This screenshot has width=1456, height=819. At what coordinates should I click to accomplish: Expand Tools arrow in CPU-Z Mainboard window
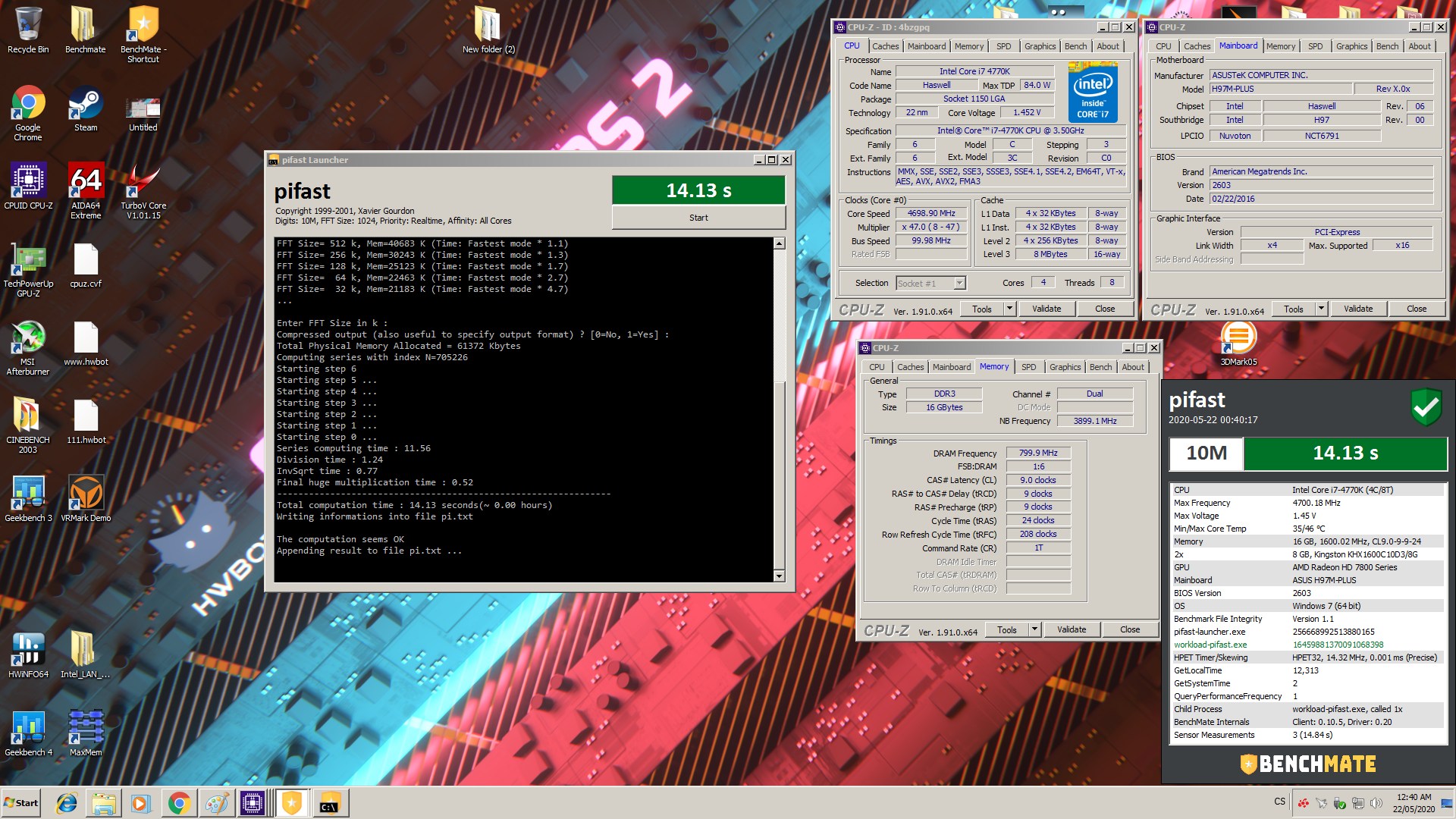1321,309
